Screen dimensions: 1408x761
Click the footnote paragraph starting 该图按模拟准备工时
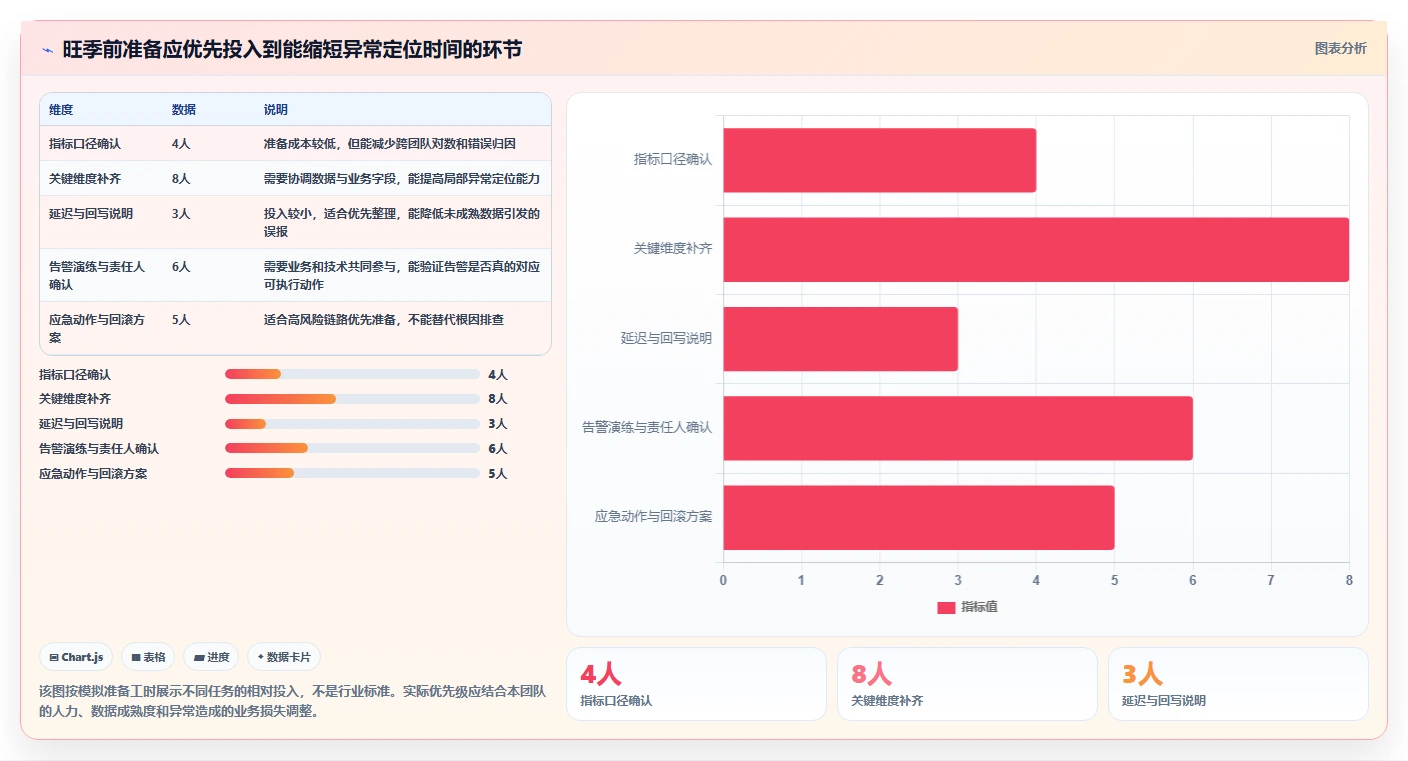(x=293, y=702)
